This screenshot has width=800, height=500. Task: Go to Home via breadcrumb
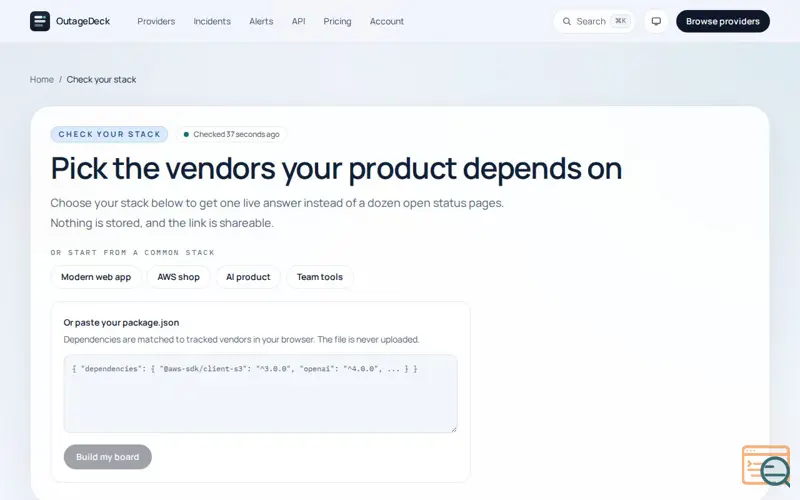[41, 80]
